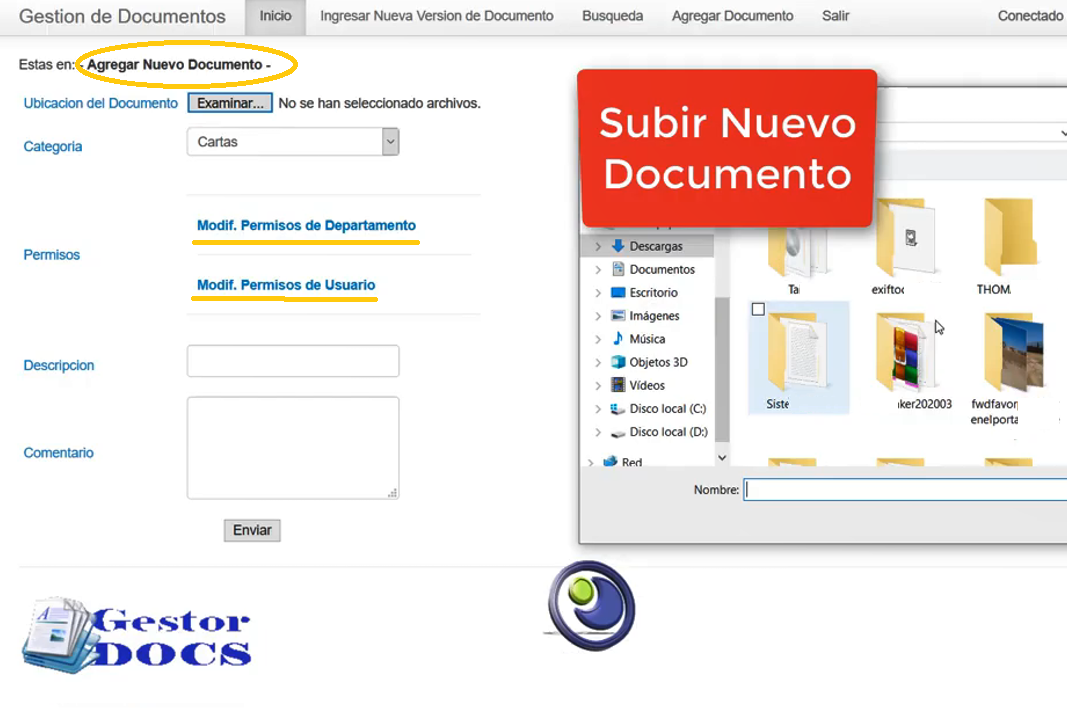
Task: Switch to the Busqueda tab
Action: (x=612, y=16)
